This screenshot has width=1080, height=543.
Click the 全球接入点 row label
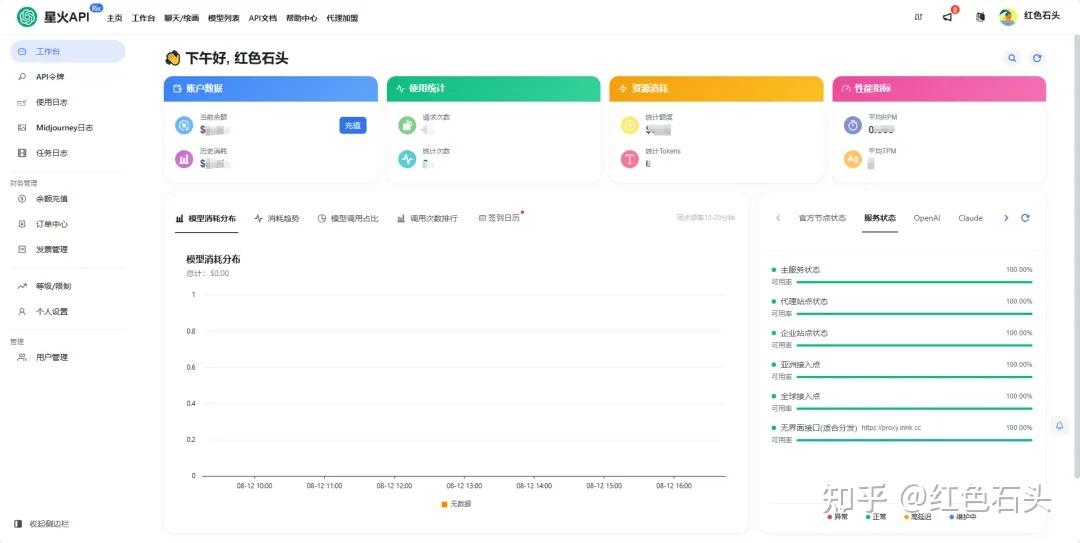800,396
